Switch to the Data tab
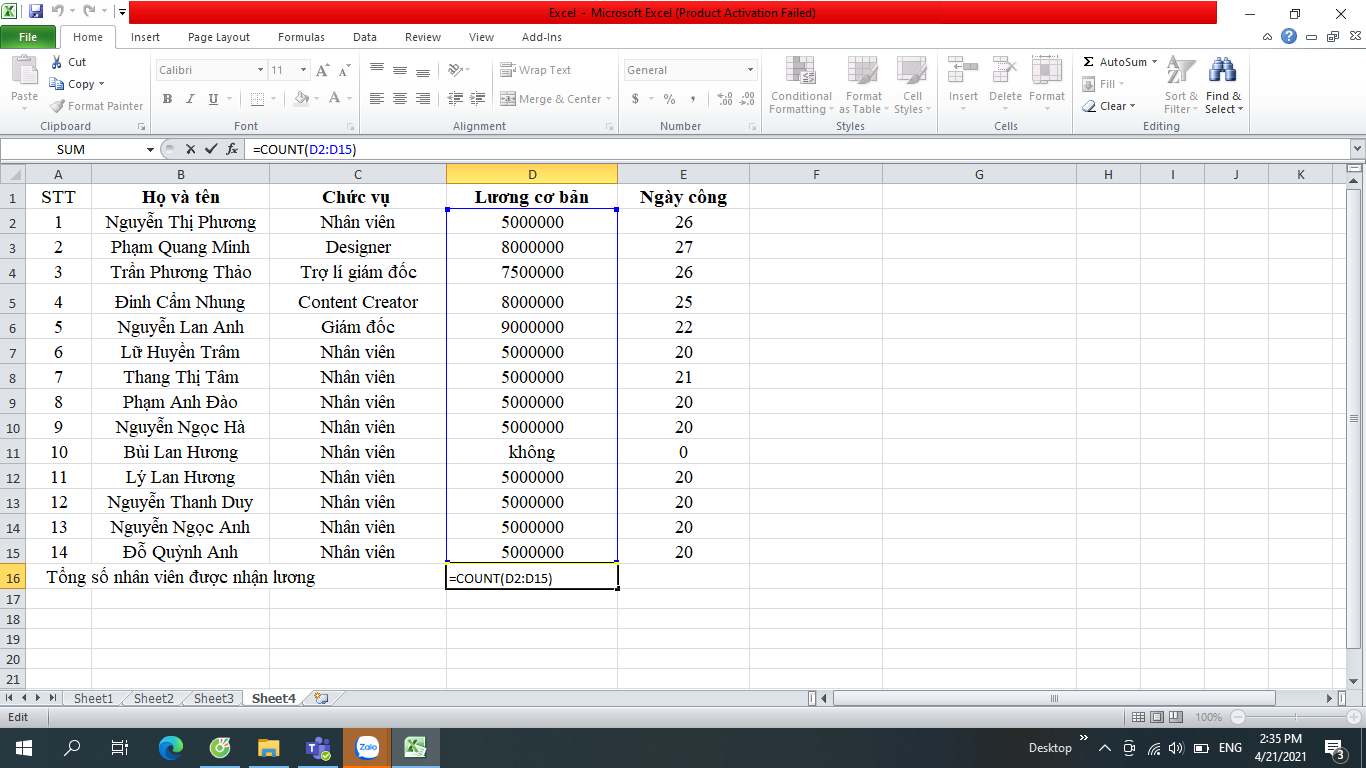The height and width of the screenshot is (768, 1366). [x=365, y=37]
